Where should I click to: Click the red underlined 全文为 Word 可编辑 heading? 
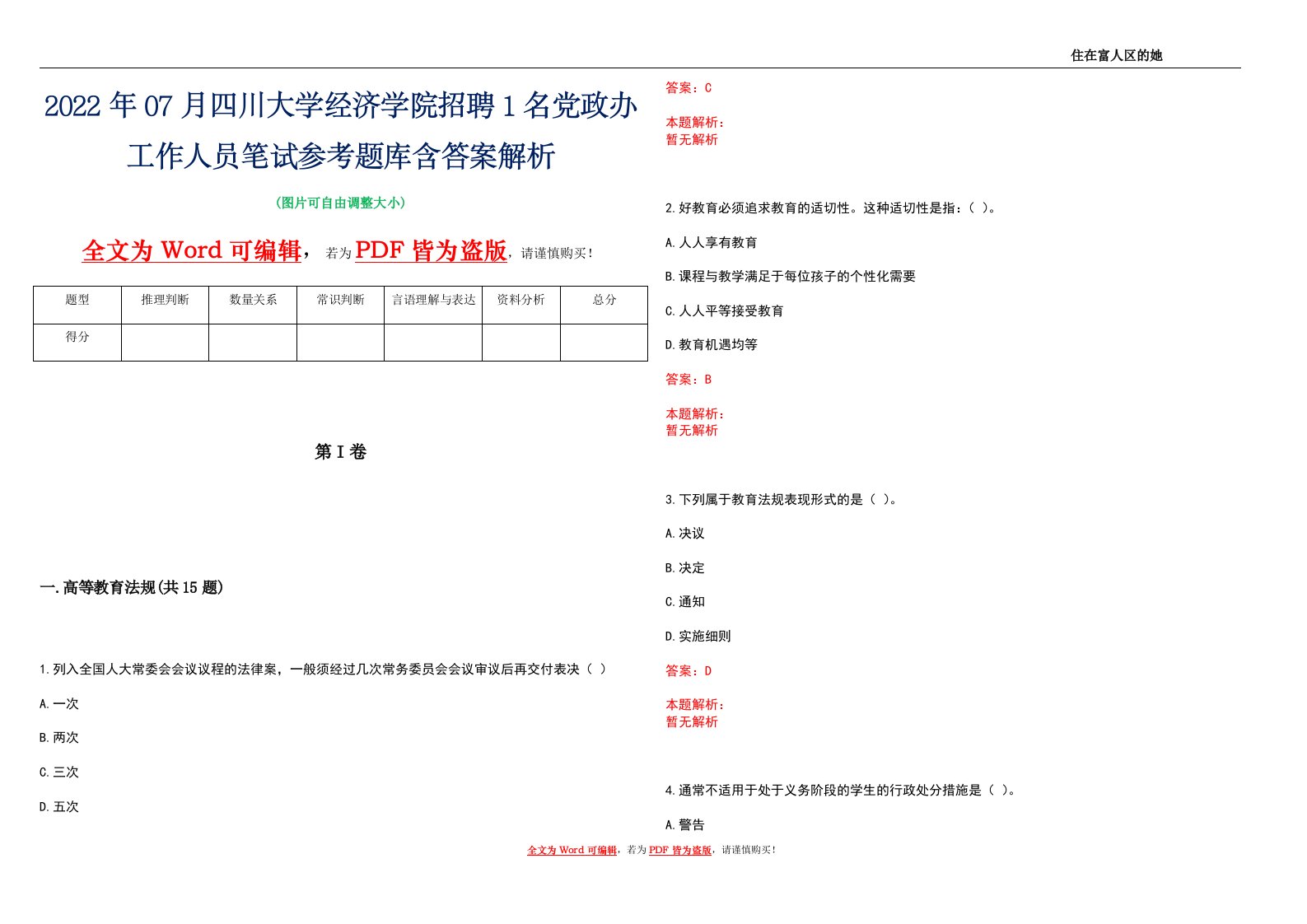pos(191,250)
